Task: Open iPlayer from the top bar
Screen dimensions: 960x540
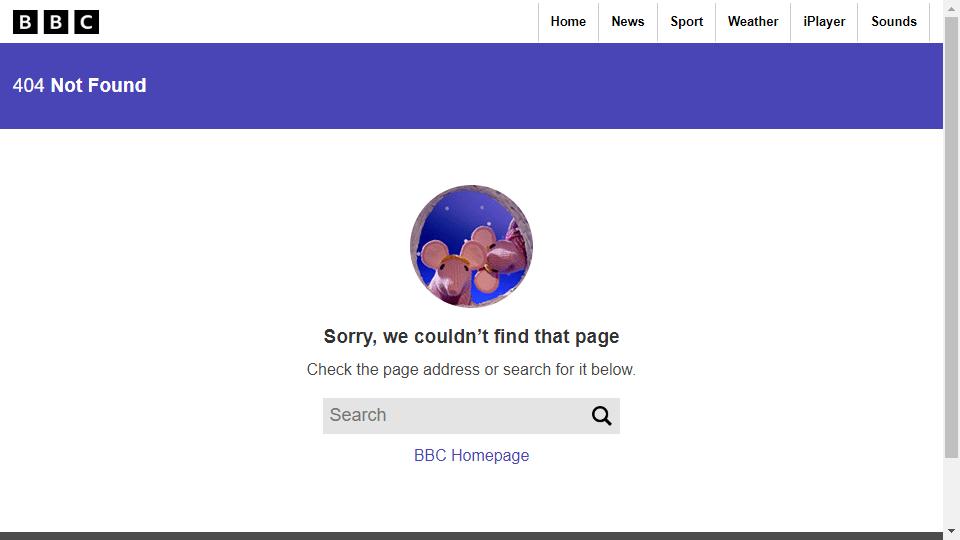Action: (x=824, y=21)
